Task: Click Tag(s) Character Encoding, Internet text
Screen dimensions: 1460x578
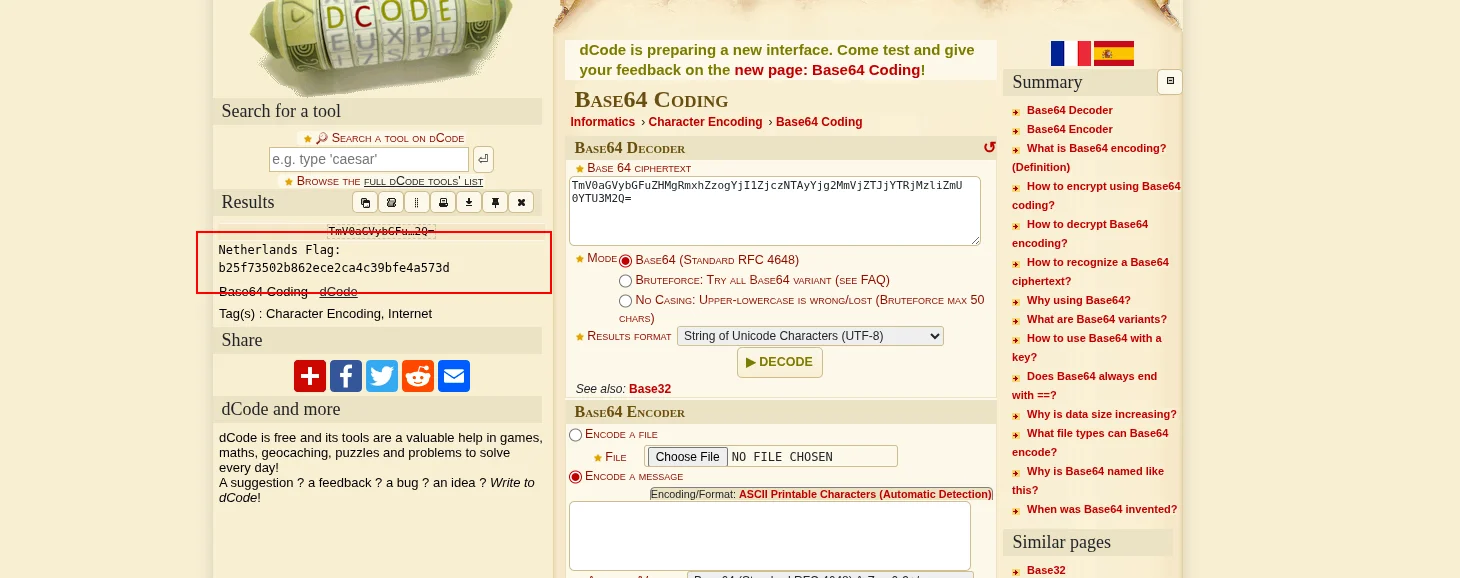Action: click(x=326, y=314)
